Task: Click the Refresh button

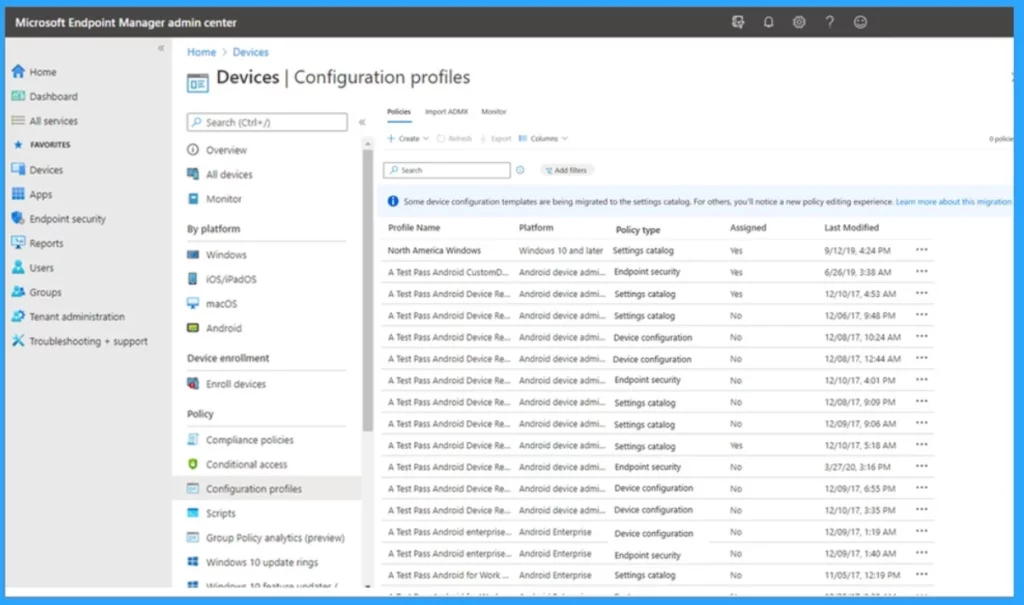Action: click(455, 139)
